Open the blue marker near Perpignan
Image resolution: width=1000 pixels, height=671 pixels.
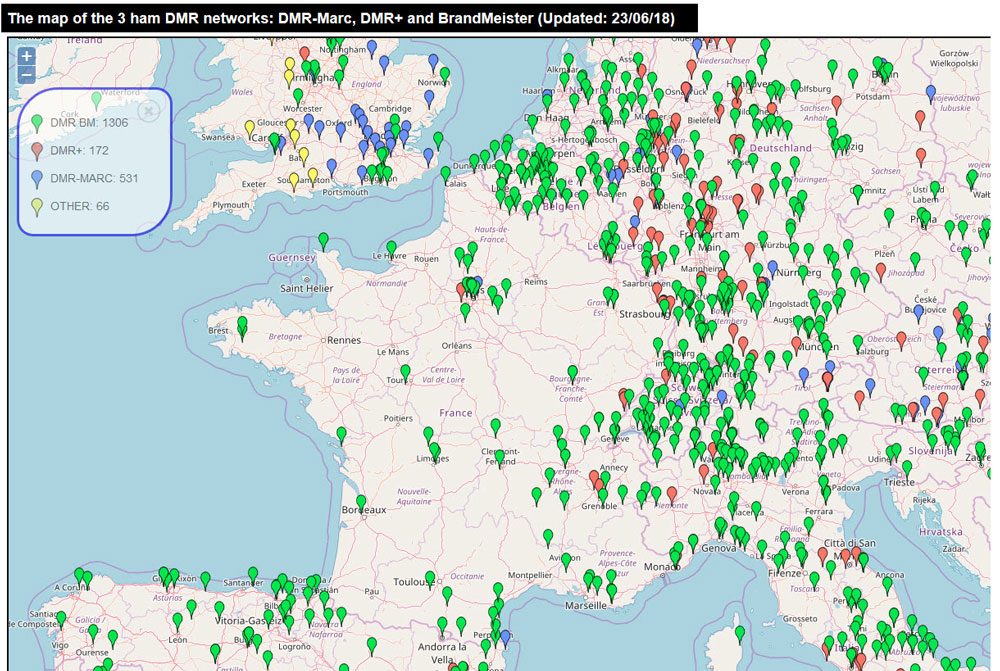pos(505,638)
